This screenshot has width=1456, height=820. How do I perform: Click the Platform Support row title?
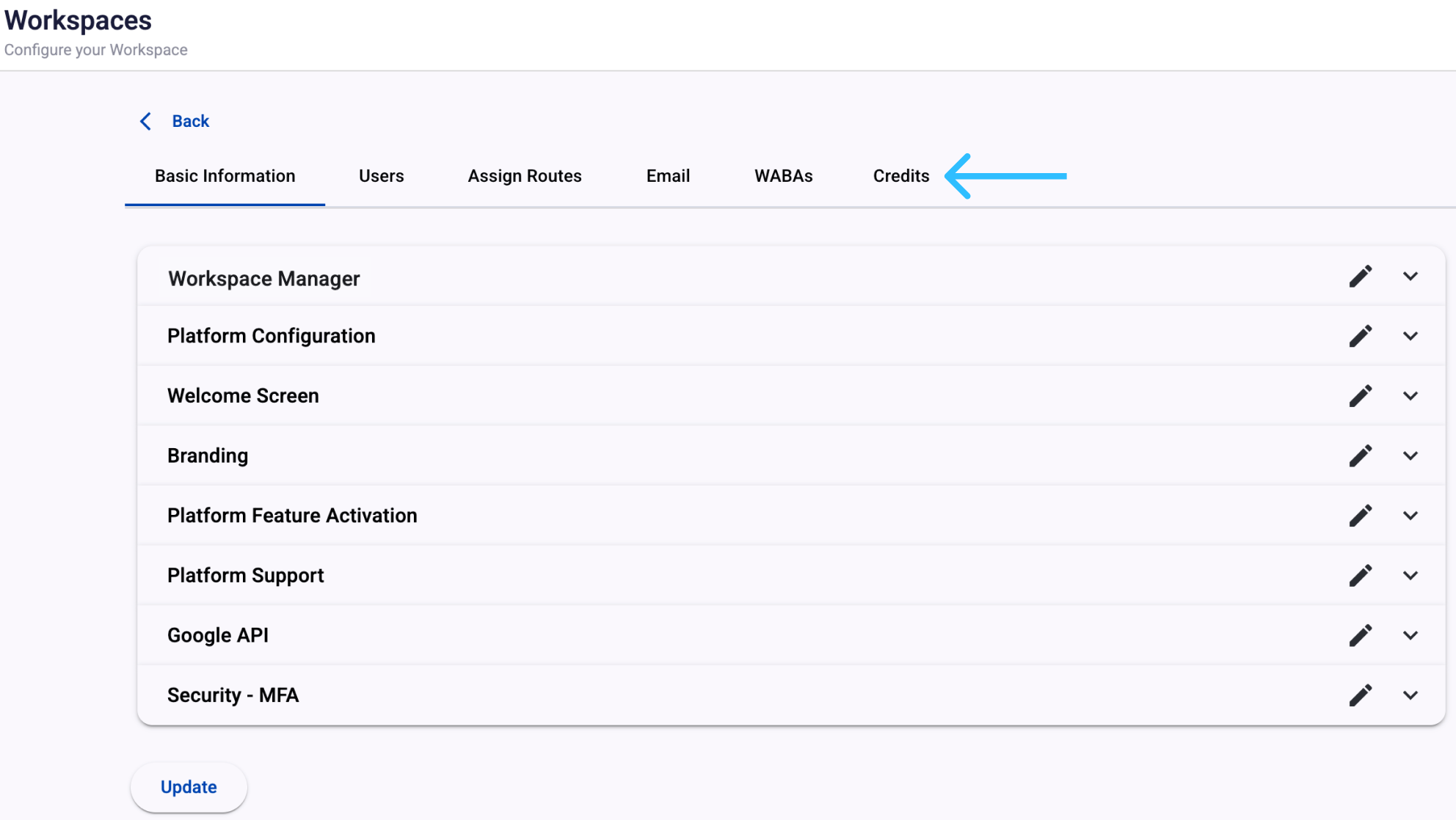[245, 576]
